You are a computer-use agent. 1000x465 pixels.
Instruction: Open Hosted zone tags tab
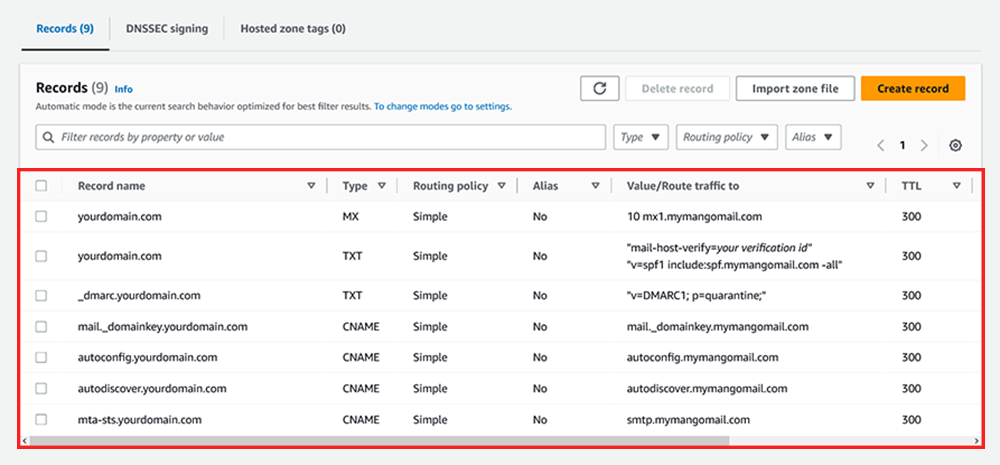293,29
